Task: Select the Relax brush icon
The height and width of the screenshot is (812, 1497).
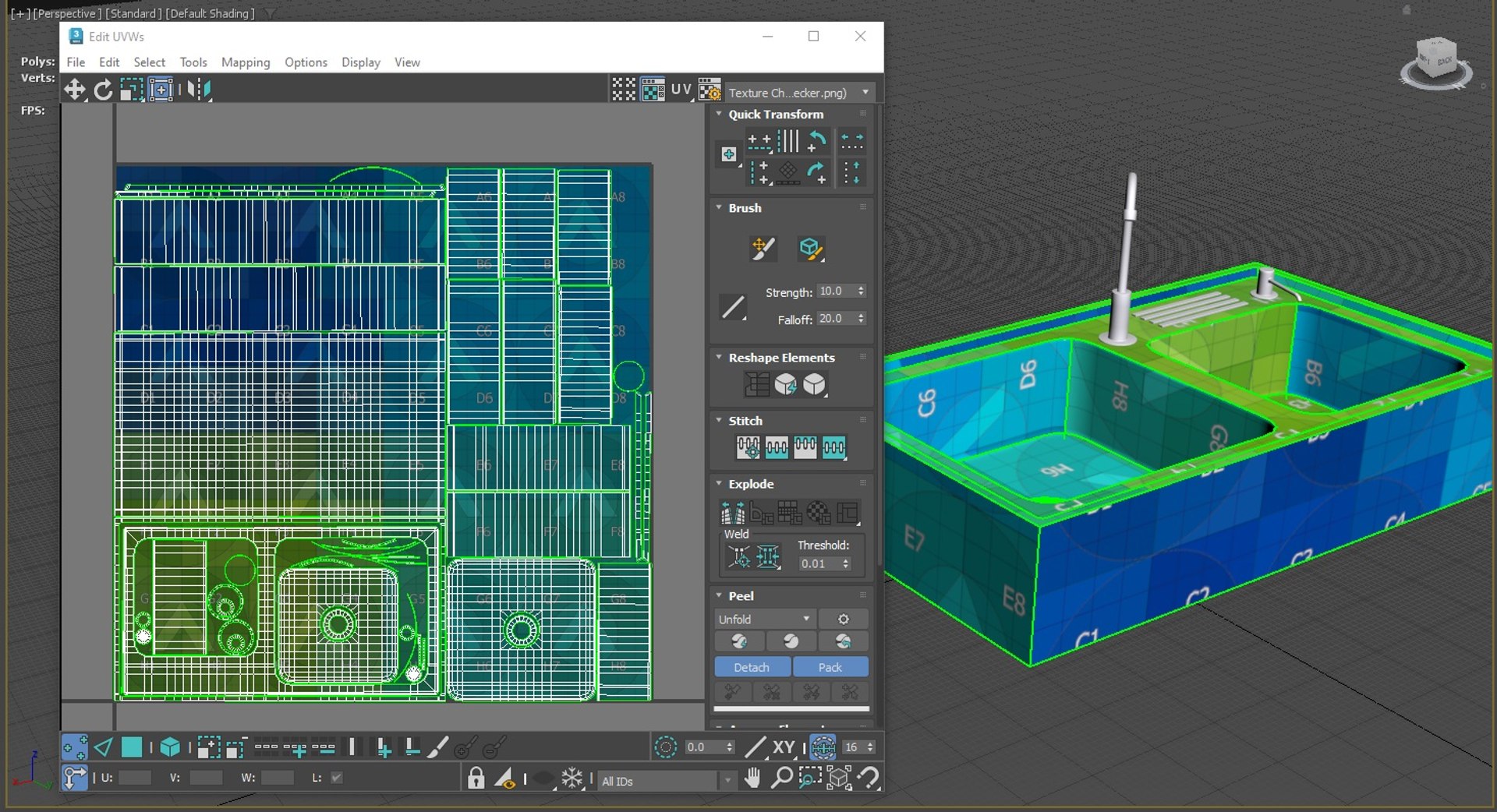Action: [x=811, y=249]
